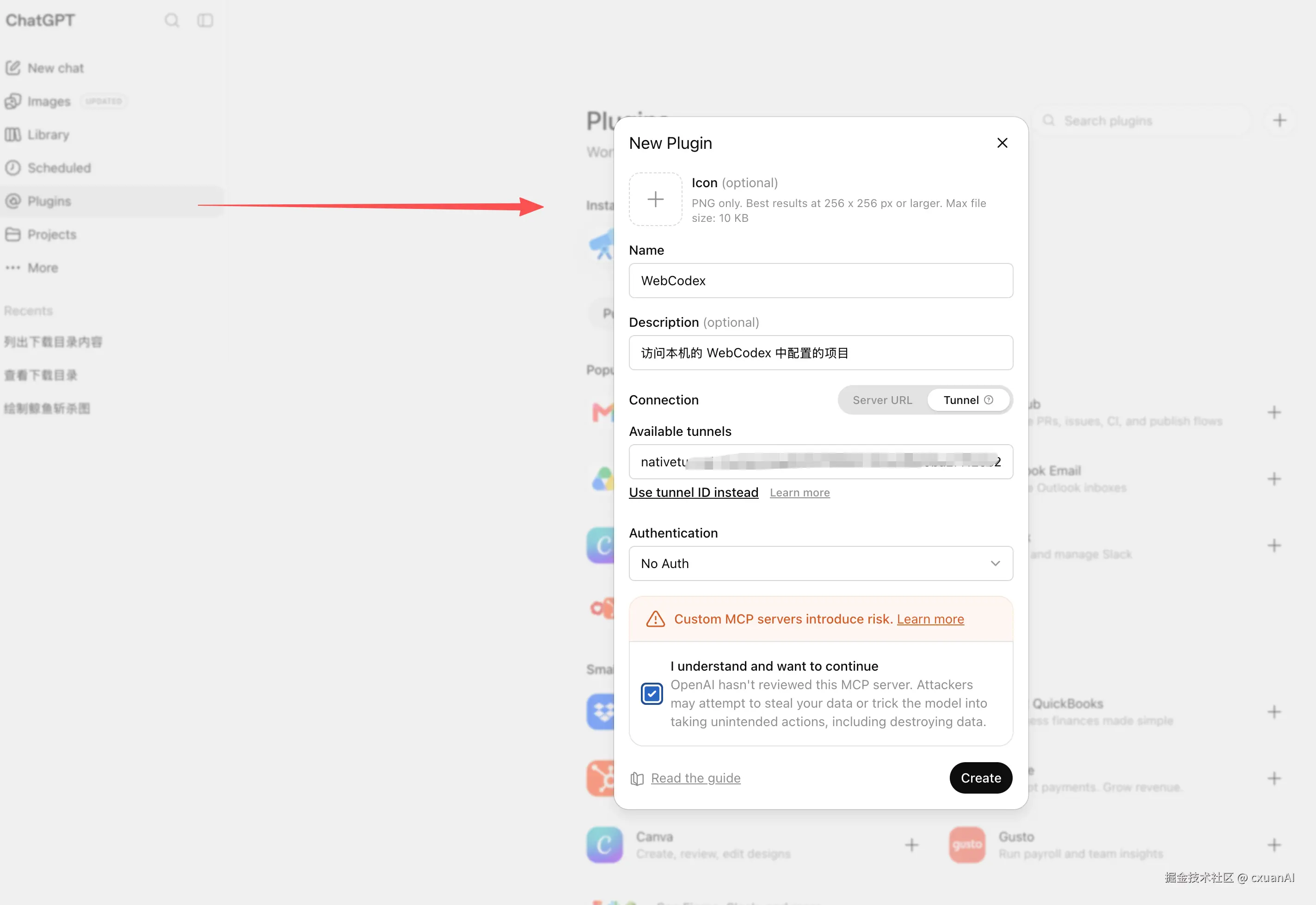Open Learn more link below tunnels
Screen dimensions: 1316x905
click(x=799, y=493)
